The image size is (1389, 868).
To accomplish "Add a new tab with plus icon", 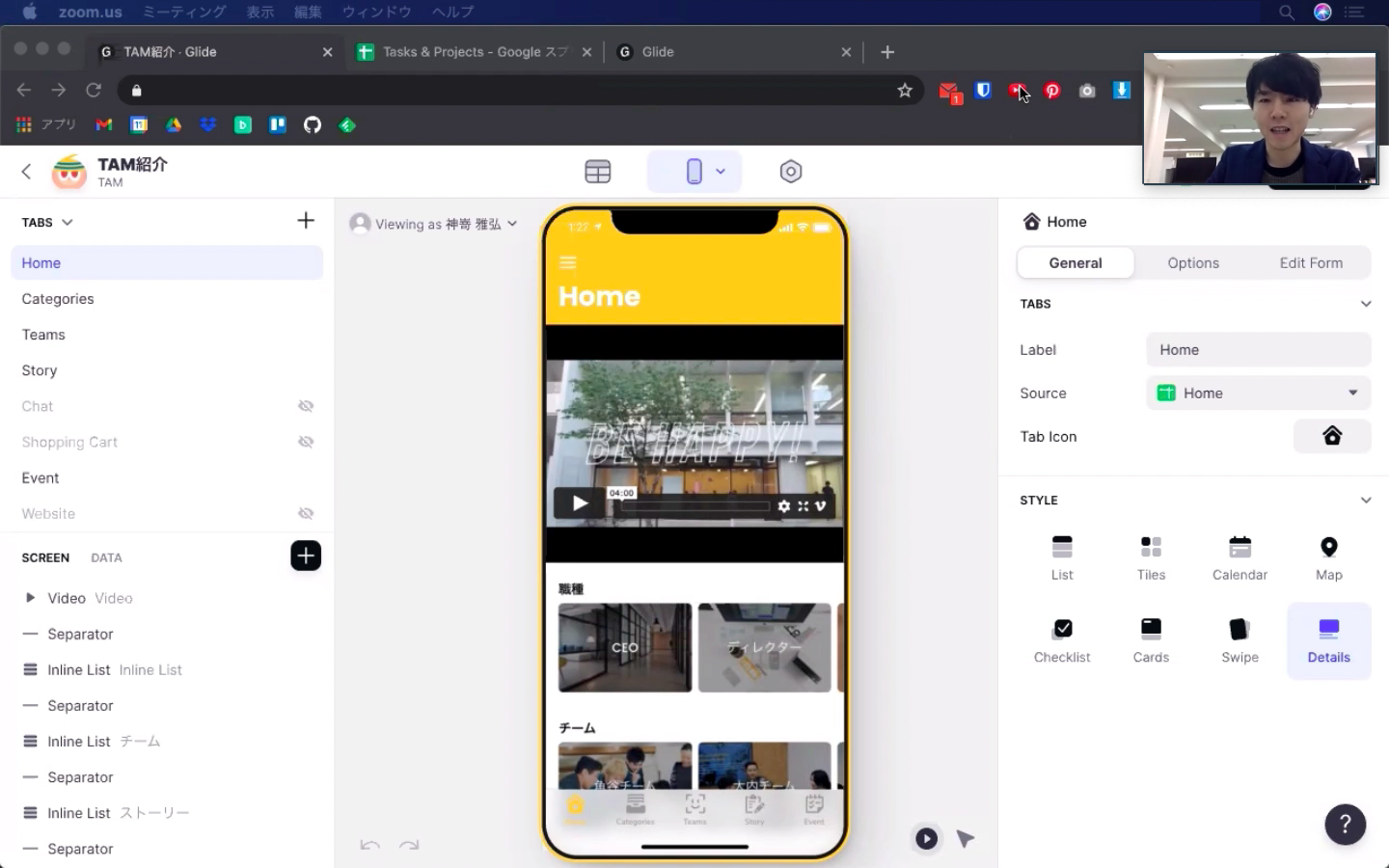I will point(306,221).
